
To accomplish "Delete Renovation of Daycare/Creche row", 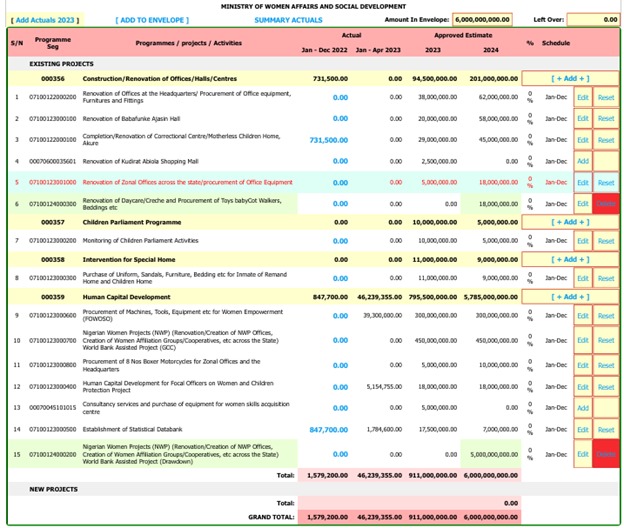I will click(x=606, y=204).
